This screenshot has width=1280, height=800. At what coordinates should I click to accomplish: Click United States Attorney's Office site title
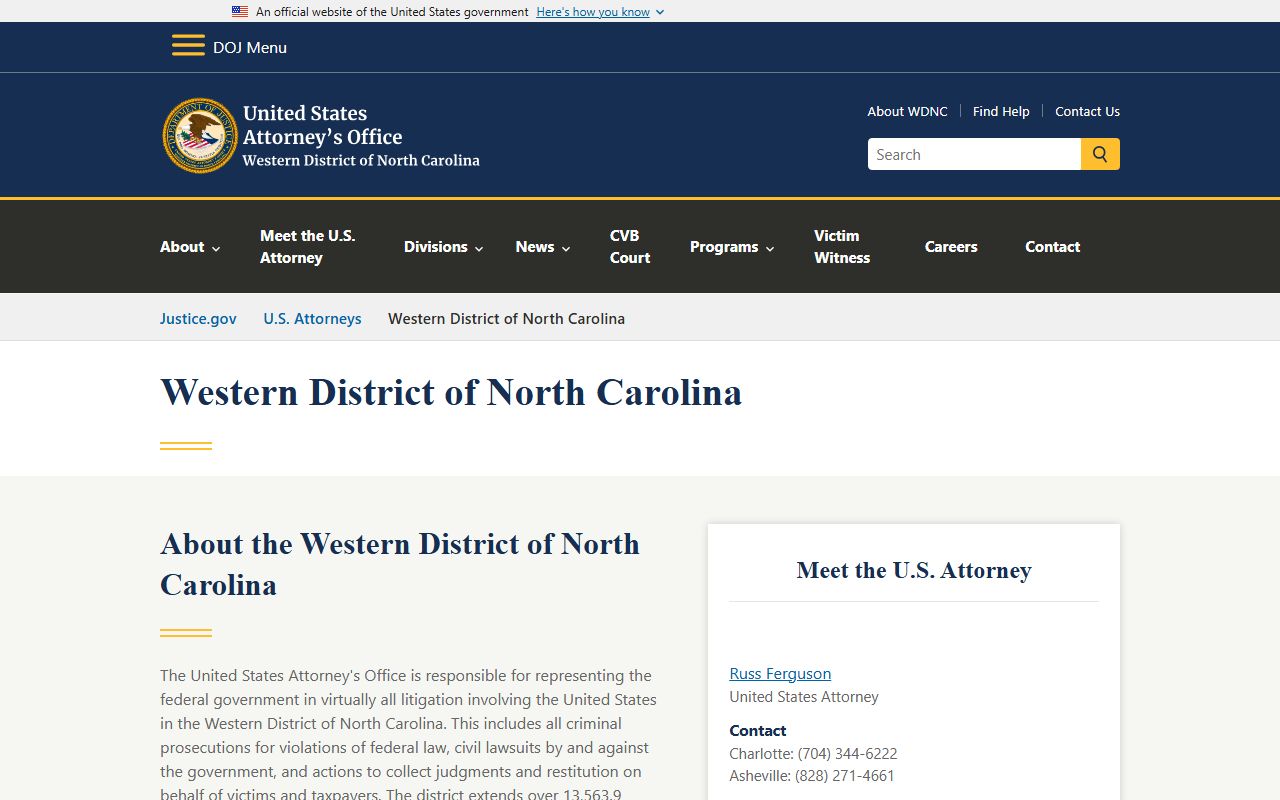361,135
